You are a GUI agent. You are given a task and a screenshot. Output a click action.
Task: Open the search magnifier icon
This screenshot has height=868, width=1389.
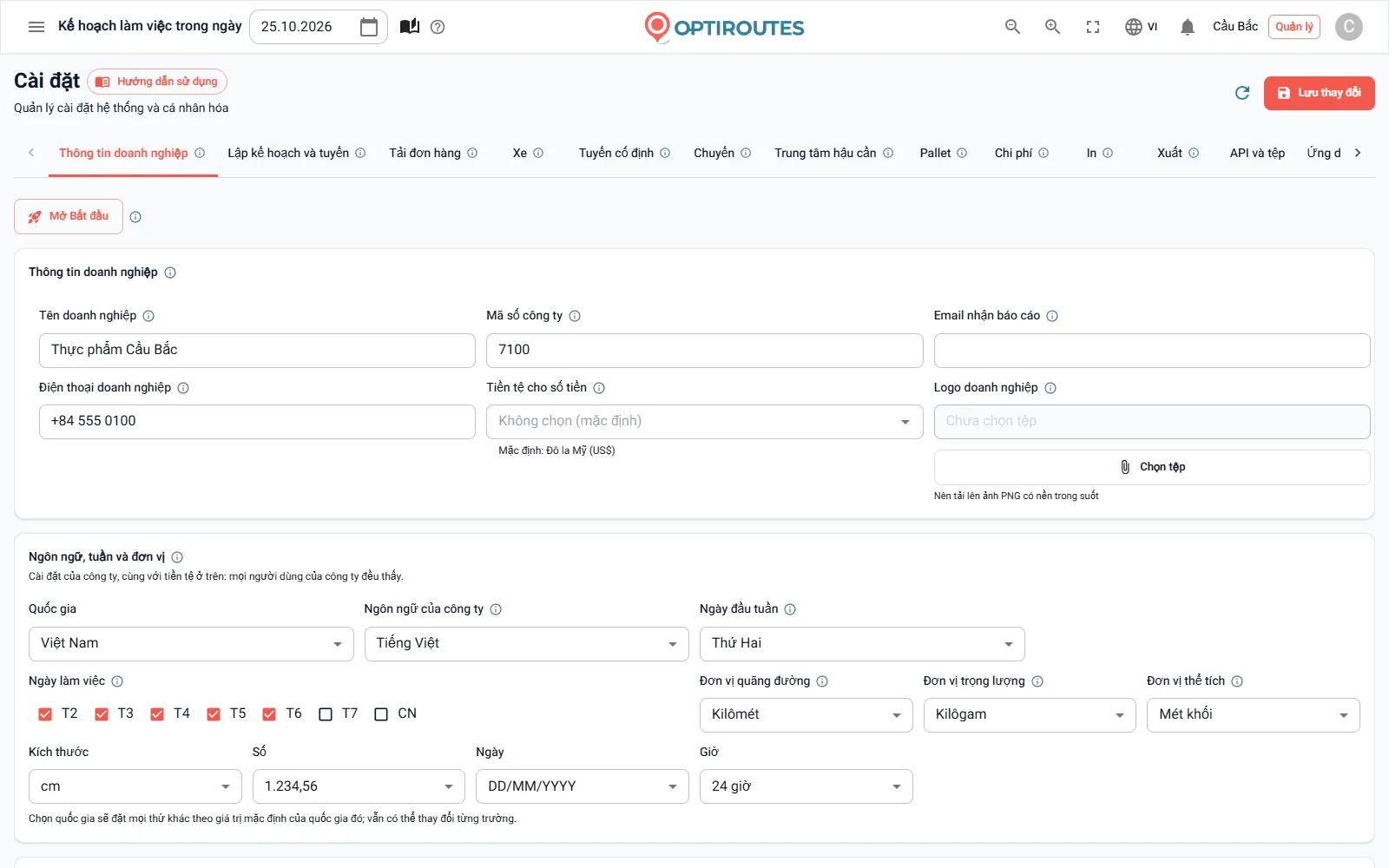(1012, 27)
